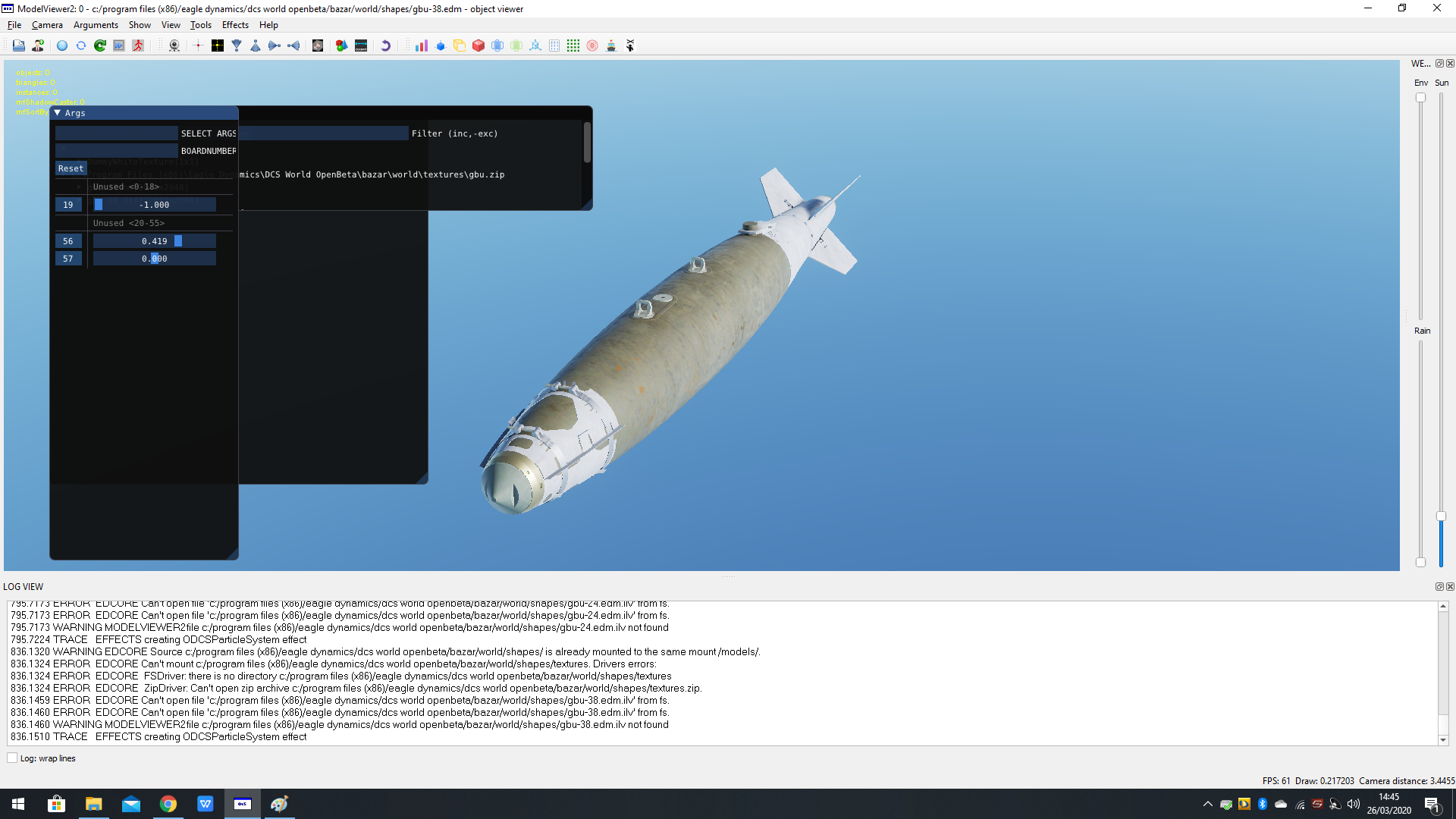The width and height of the screenshot is (1456, 819).
Task: Open the File menu
Action: [14, 25]
